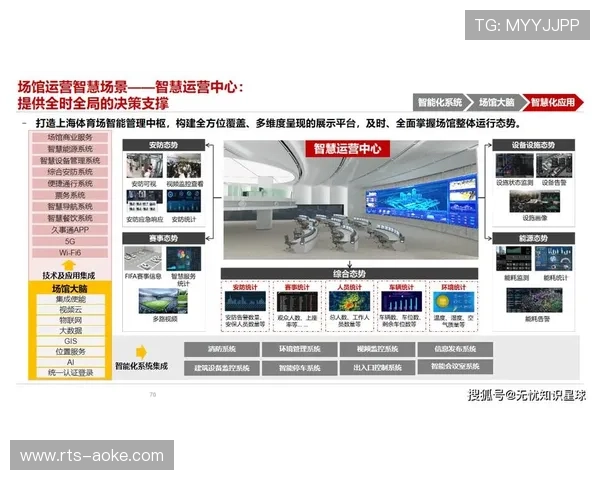Click the 智慧运营中心 red title label
This screenshot has height=480, width=600.
347,149
